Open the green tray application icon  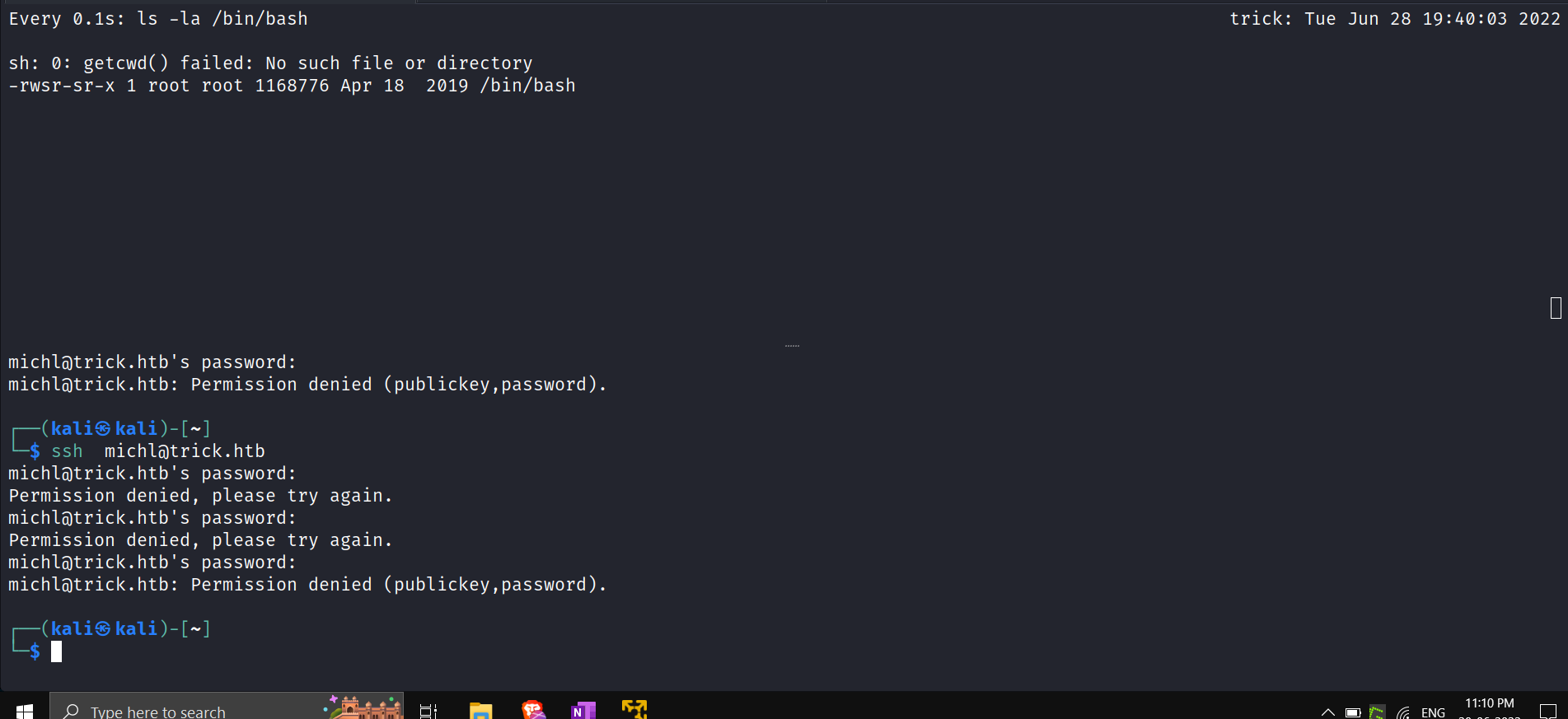coord(1377,712)
